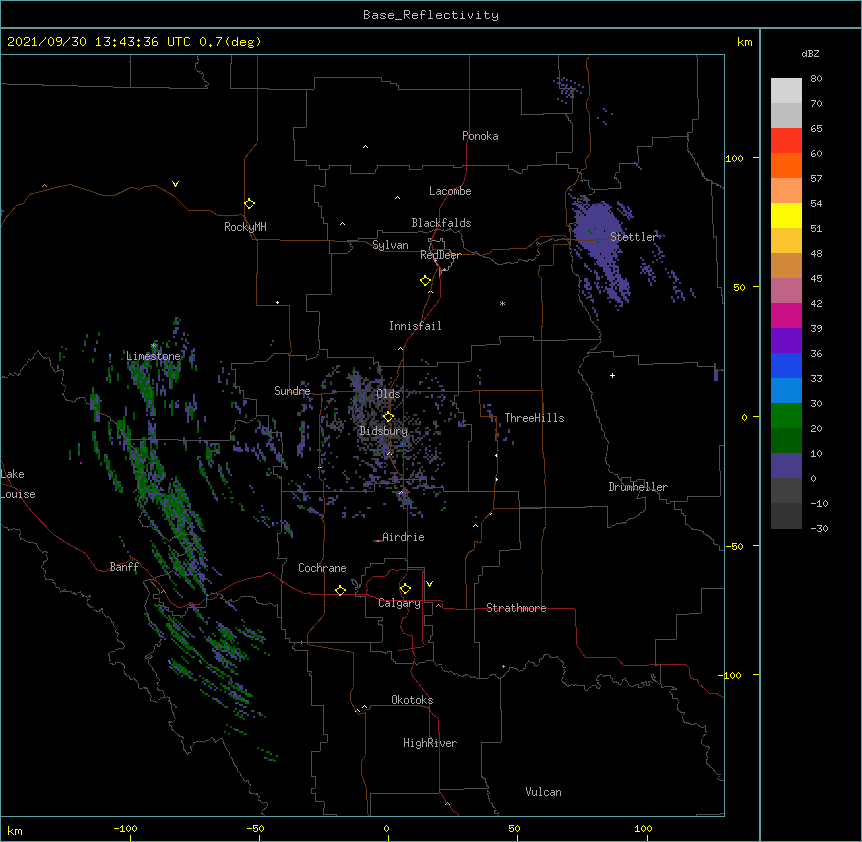Click the red legend swatch below 65
This screenshot has width=862, height=842.
pos(786,140)
